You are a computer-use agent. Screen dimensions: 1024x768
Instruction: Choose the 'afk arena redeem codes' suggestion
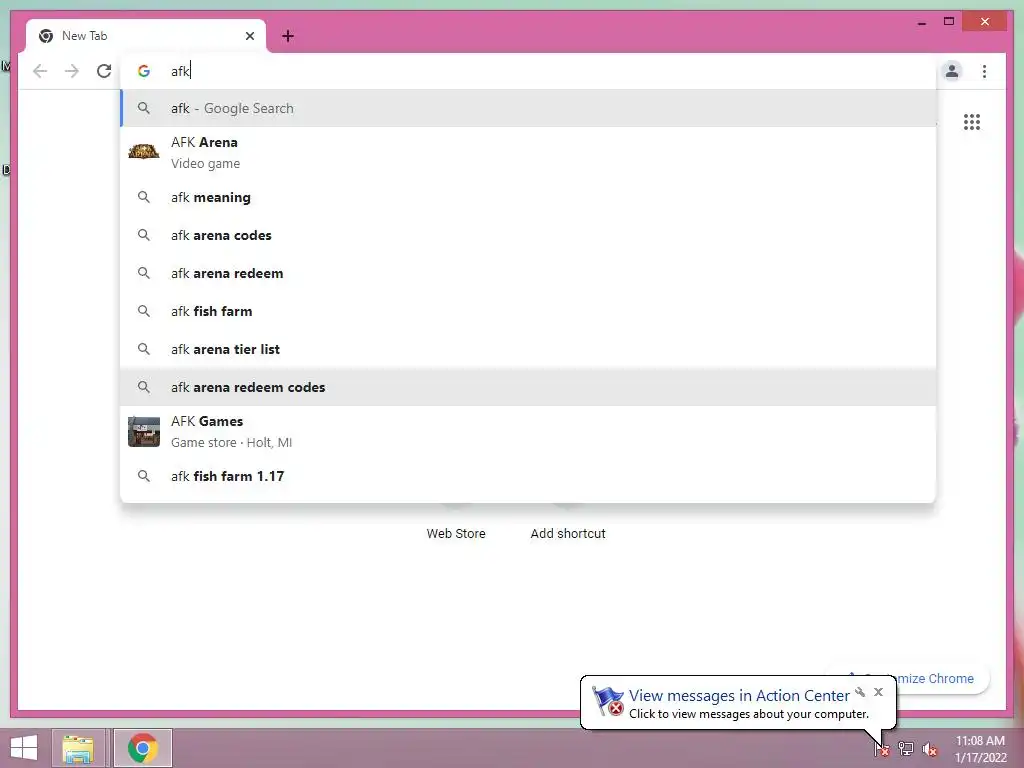pyautogui.click(x=528, y=387)
